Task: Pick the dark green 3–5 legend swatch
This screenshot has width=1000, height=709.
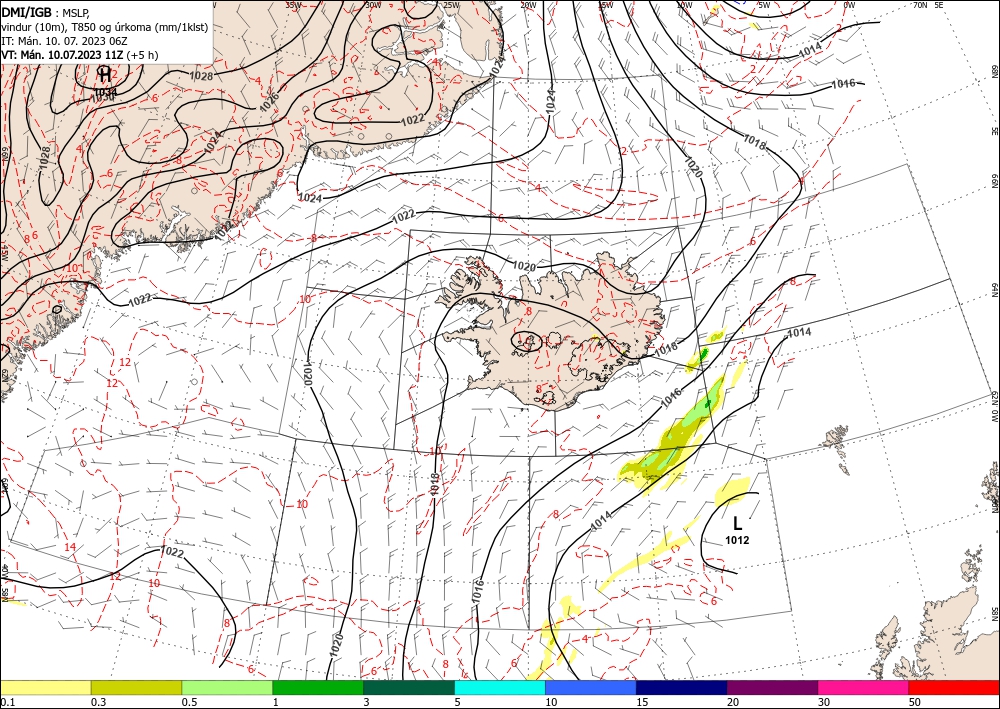Action: point(409,687)
